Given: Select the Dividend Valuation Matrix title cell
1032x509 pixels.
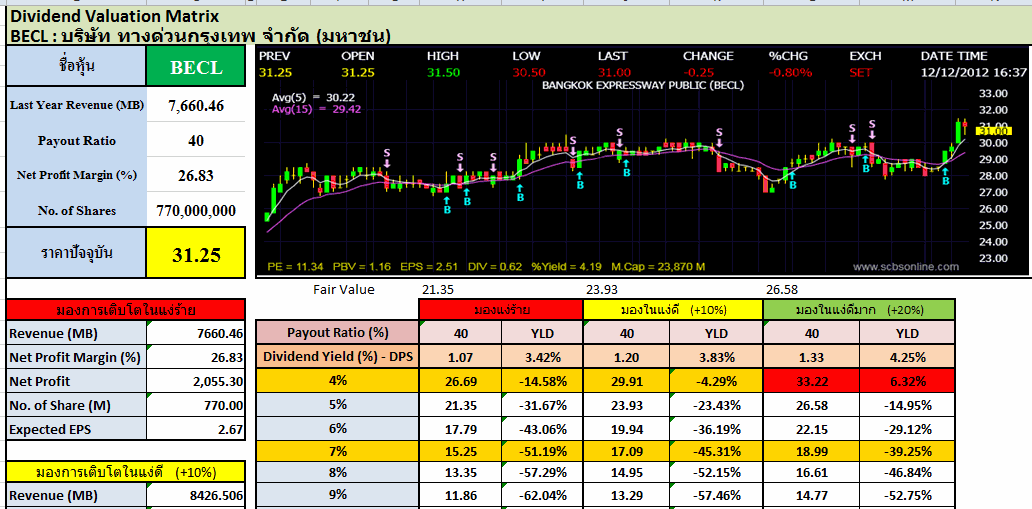Looking at the screenshot, I should pos(115,16).
